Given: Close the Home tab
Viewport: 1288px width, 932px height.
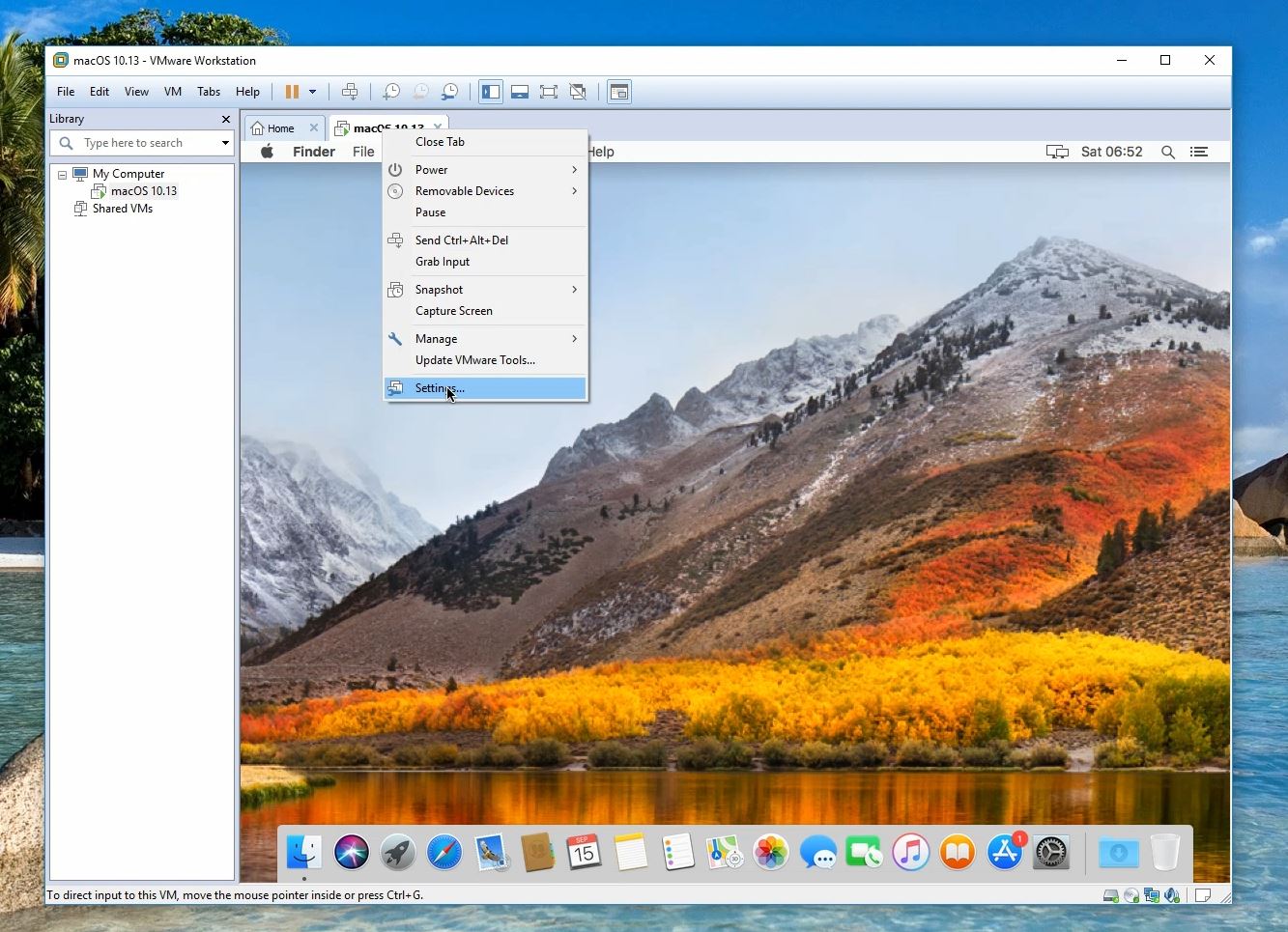Looking at the screenshot, I should (314, 127).
